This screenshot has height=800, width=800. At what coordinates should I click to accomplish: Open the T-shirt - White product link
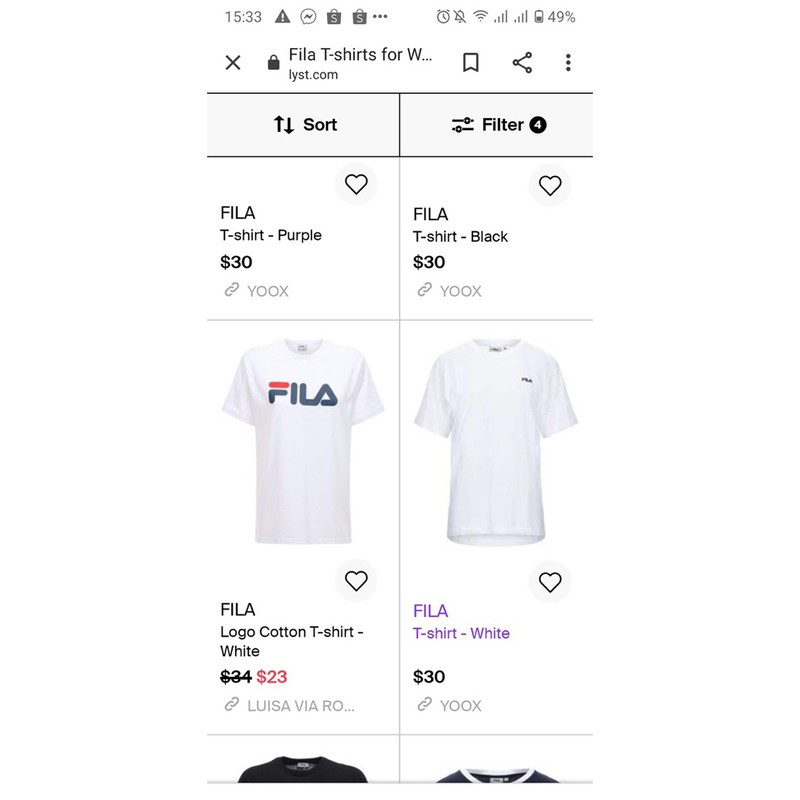[461, 633]
